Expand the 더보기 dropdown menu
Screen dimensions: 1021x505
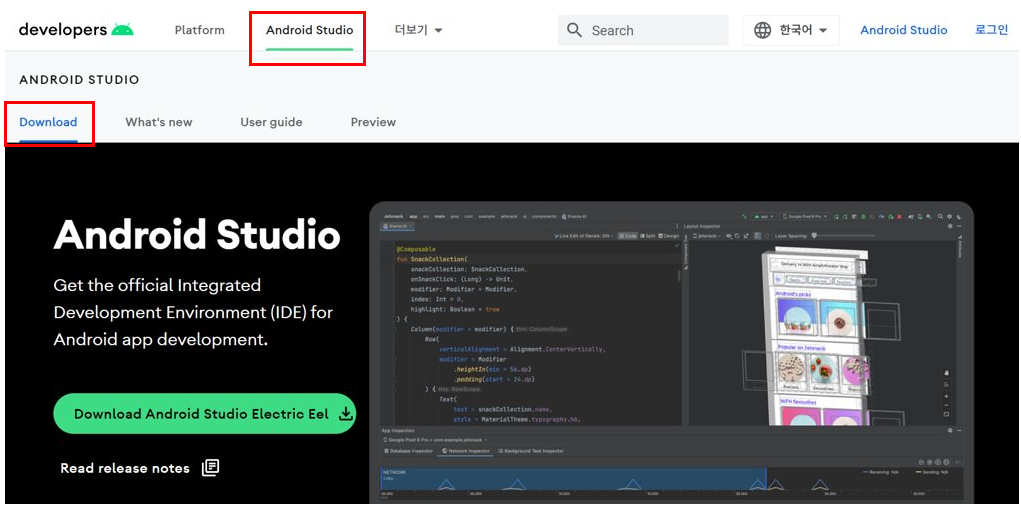(419, 30)
